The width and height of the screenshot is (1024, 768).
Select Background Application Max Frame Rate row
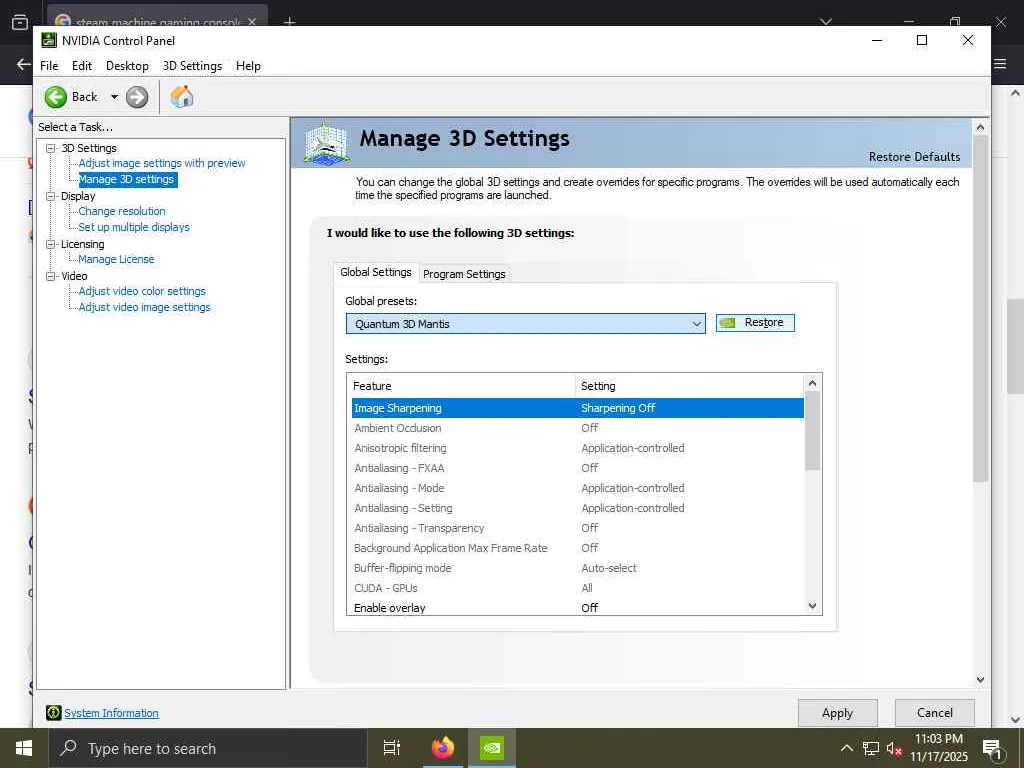click(x=578, y=549)
